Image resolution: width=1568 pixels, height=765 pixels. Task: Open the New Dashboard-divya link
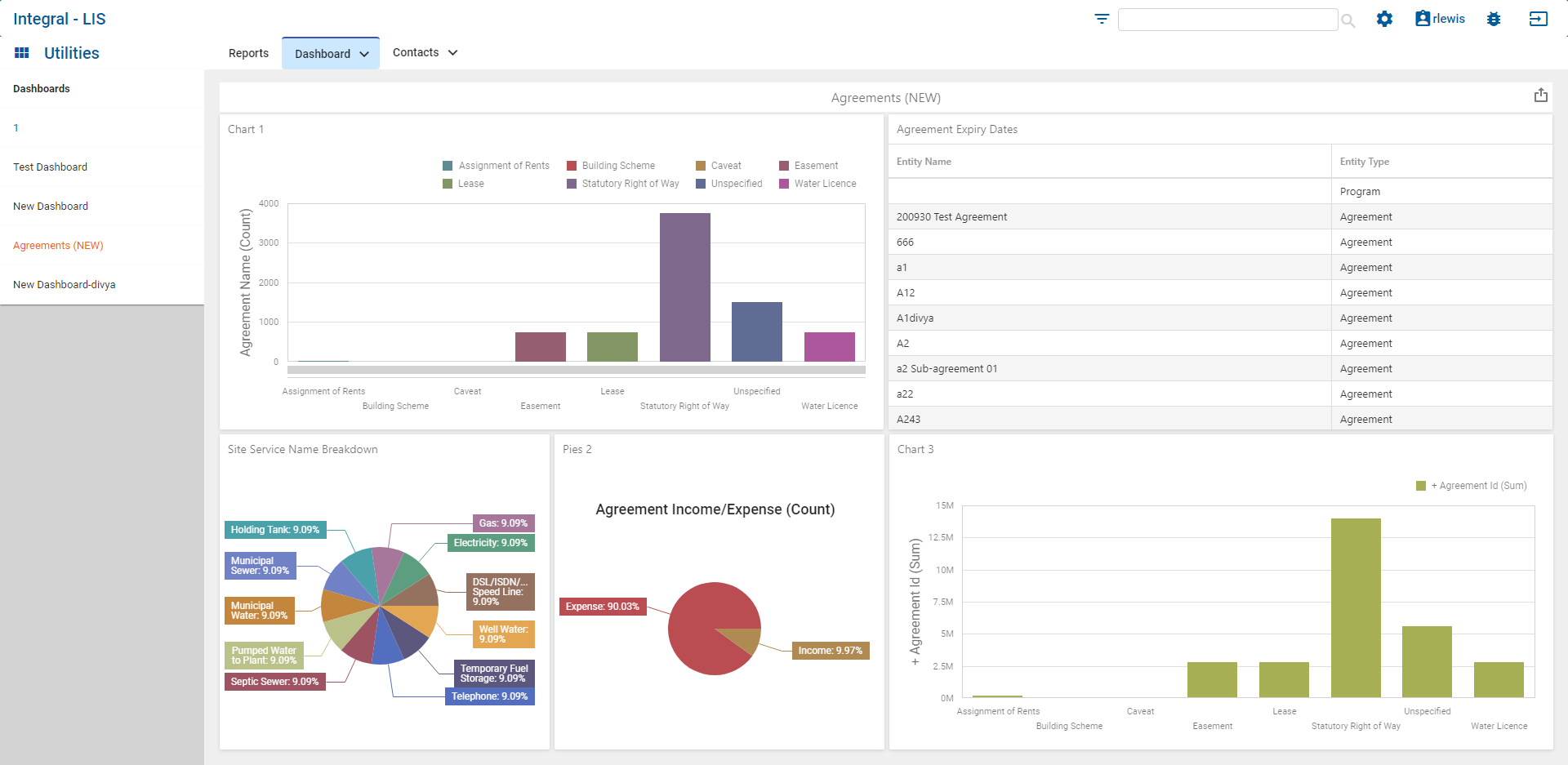[64, 285]
